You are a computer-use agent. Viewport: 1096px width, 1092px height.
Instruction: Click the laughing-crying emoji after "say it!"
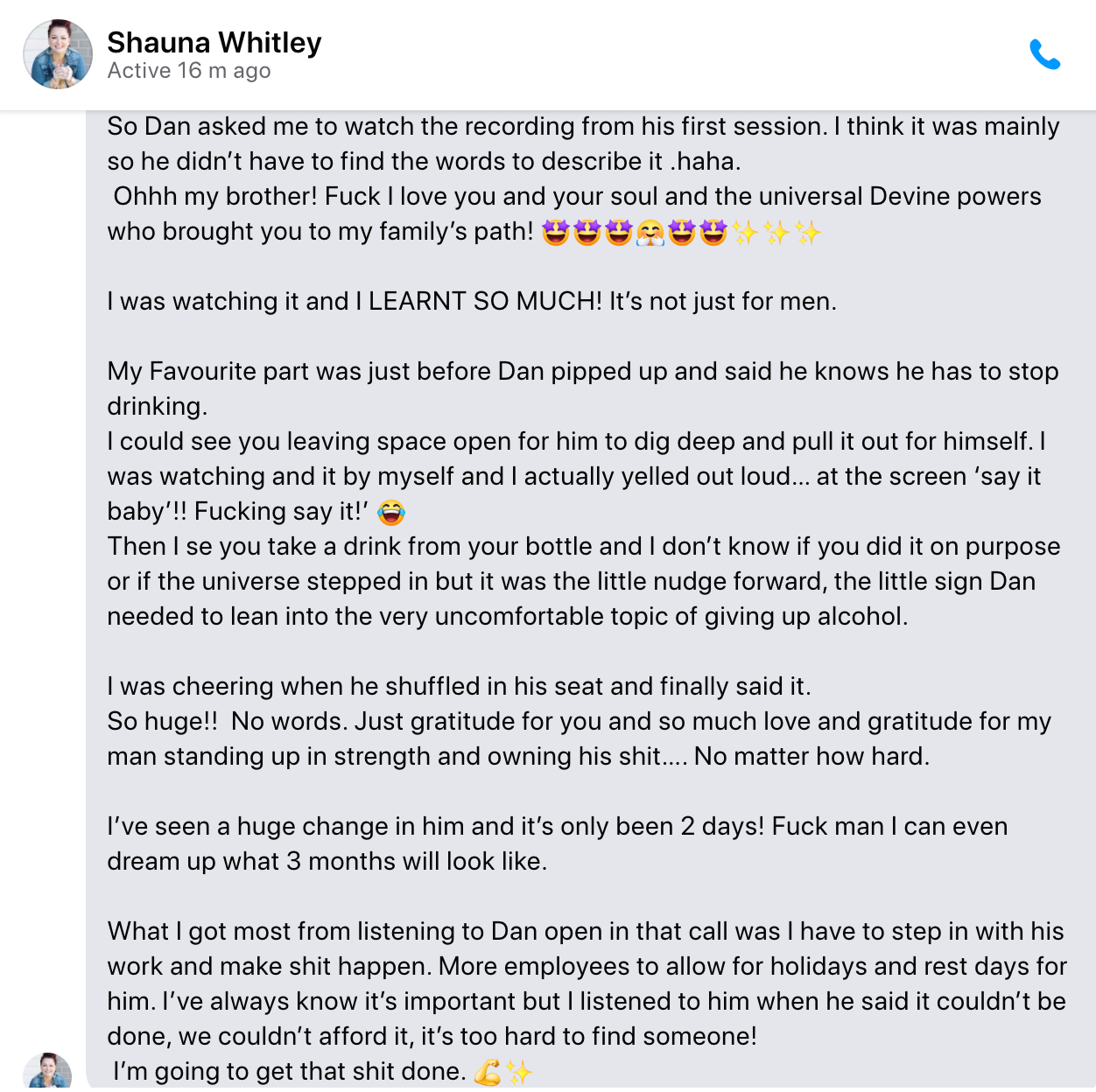coord(391,512)
